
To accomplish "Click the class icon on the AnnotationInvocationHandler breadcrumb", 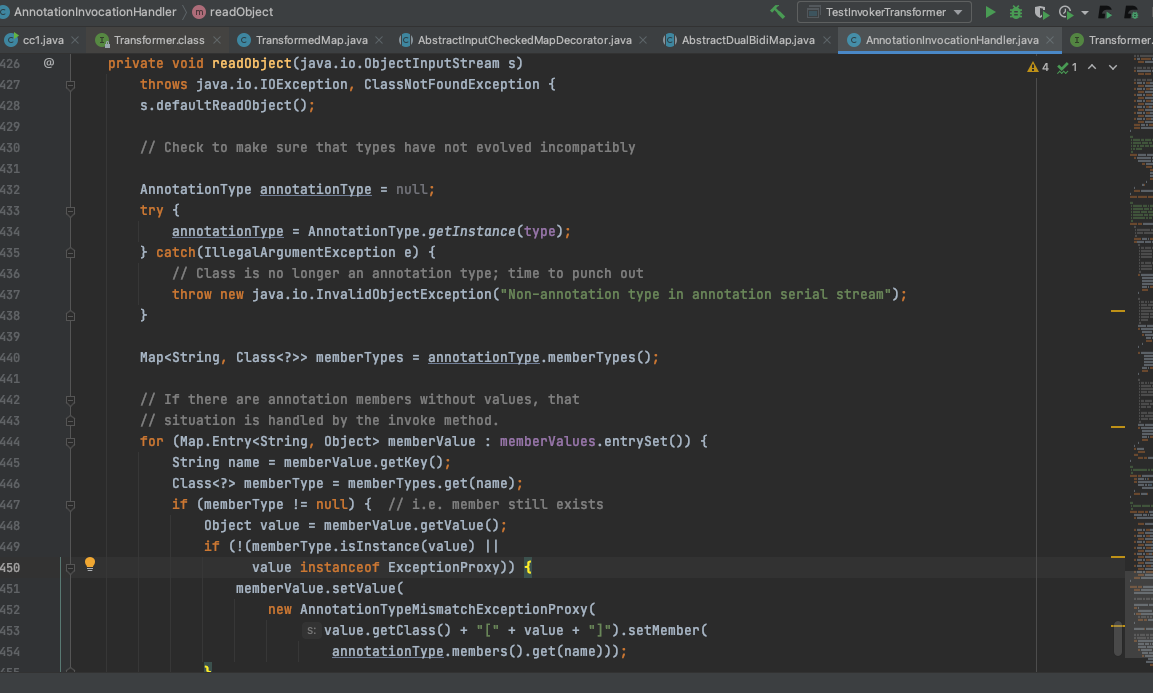I will pyautogui.click(x=4, y=12).
